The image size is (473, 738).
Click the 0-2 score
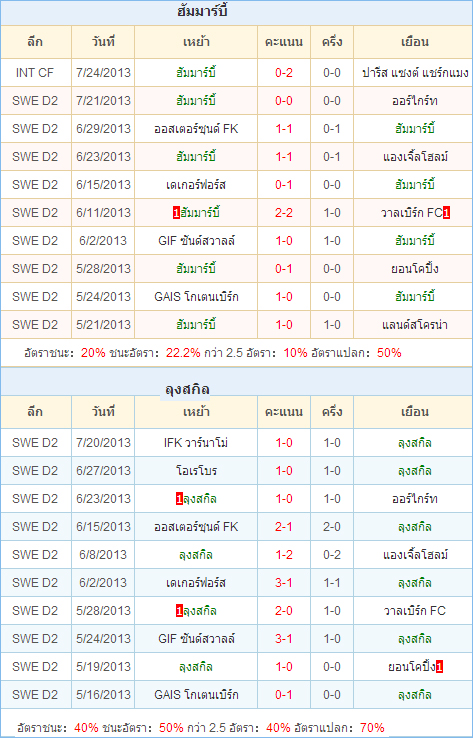tap(284, 72)
